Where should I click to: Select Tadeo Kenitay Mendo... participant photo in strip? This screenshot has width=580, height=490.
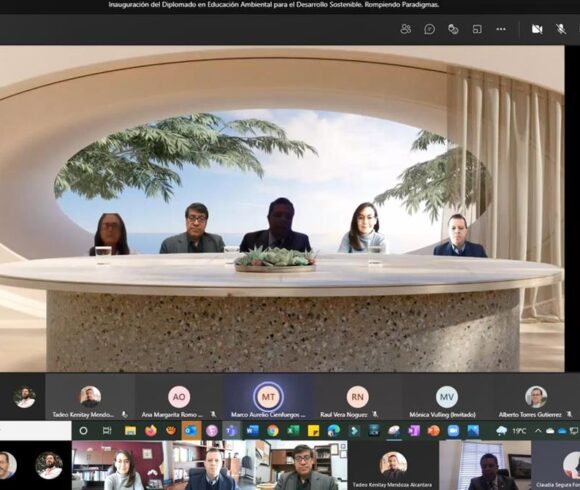click(90, 397)
